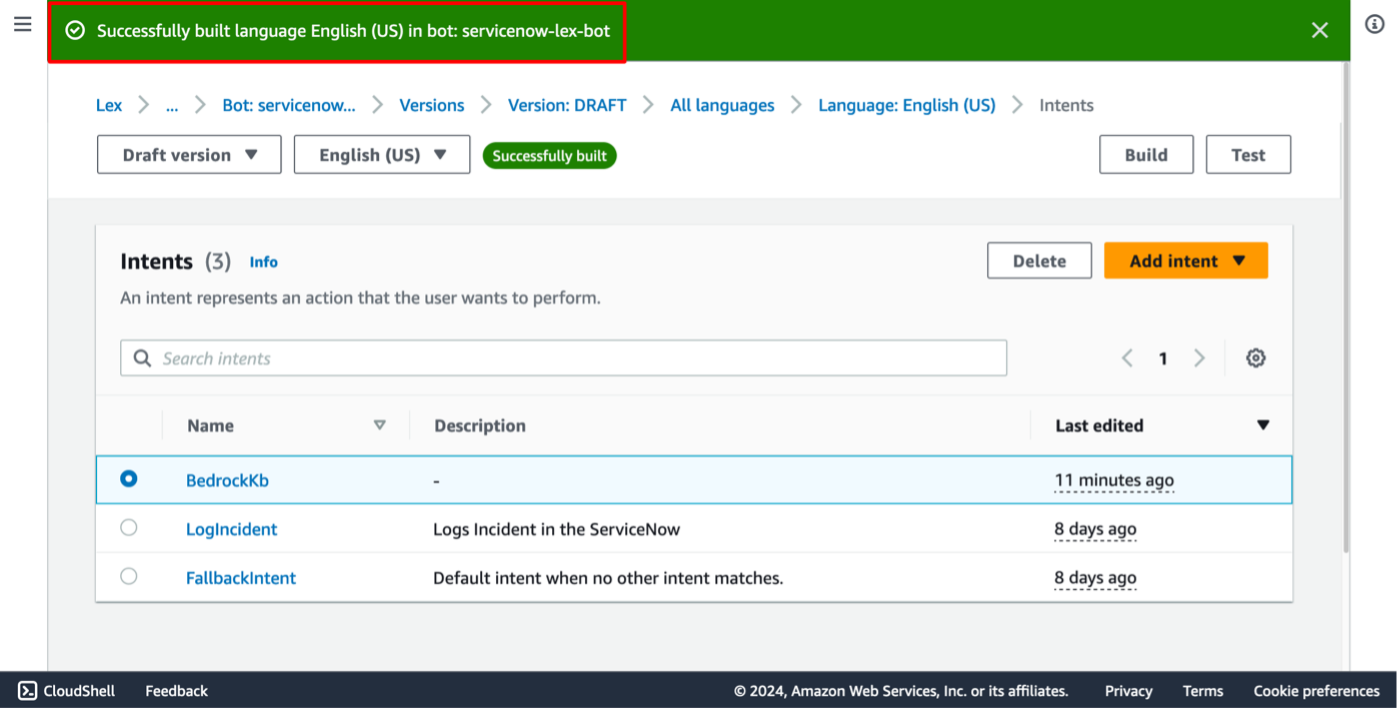The image size is (1399, 711).
Task: Open the English (US) language dropdown
Action: [x=382, y=155]
